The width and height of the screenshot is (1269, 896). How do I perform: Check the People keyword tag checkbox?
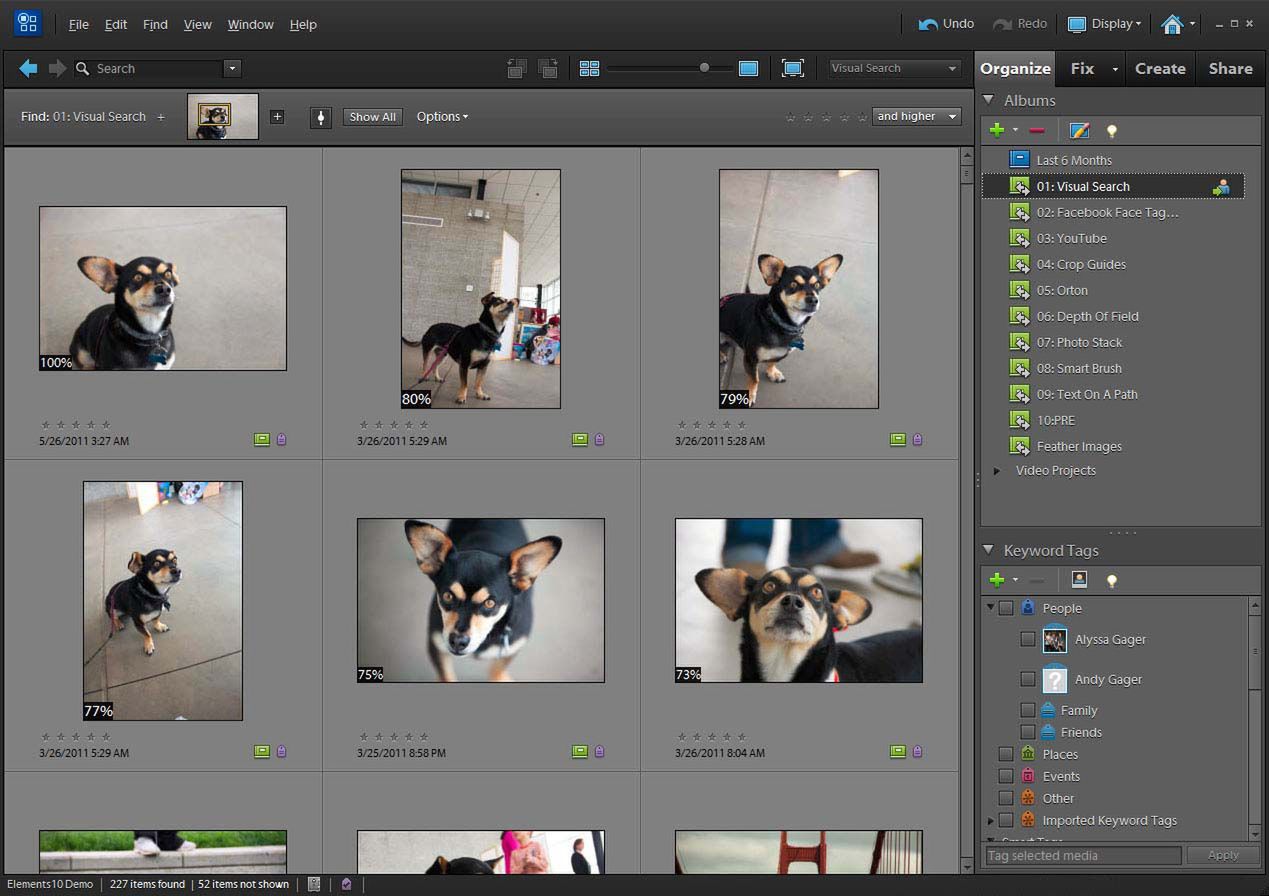click(x=1007, y=608)
